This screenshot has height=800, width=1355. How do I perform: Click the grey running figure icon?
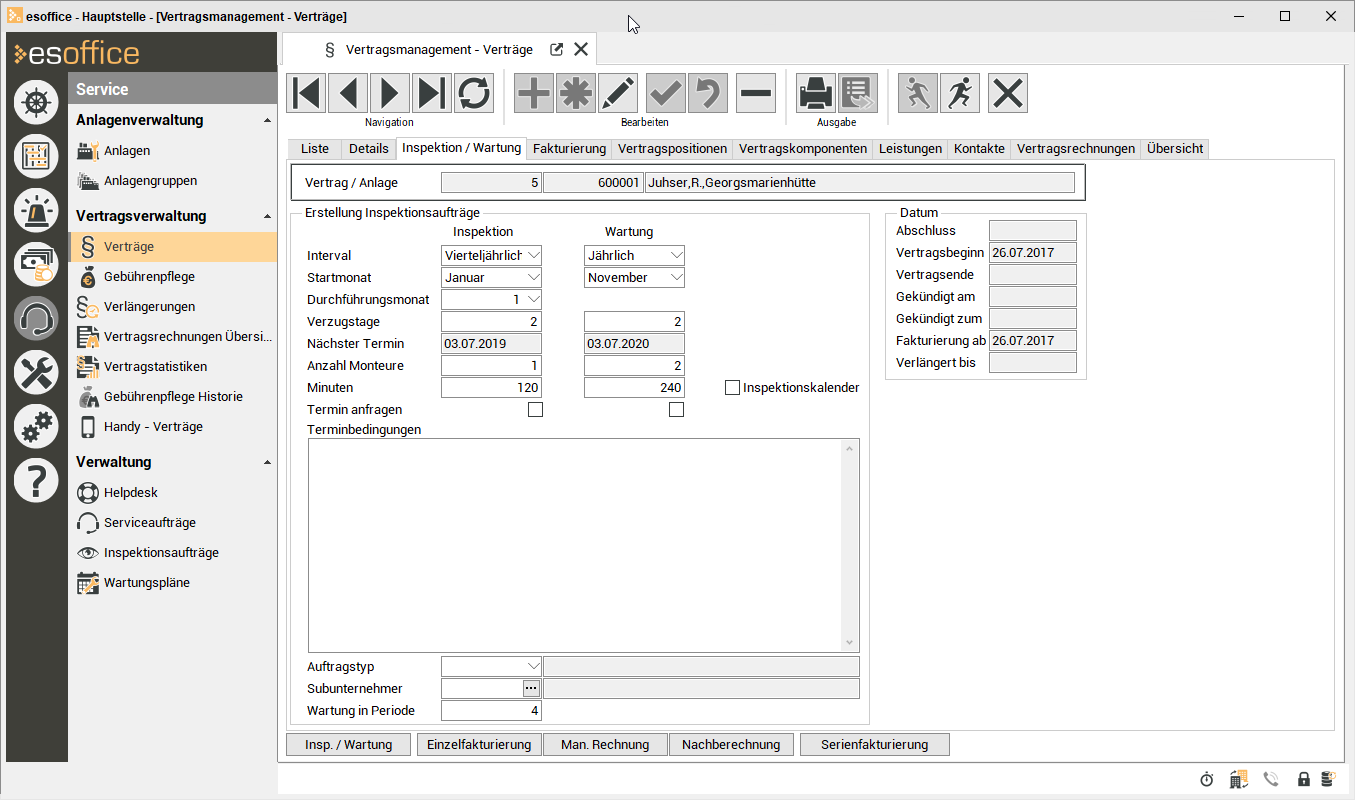pos(918,93)
